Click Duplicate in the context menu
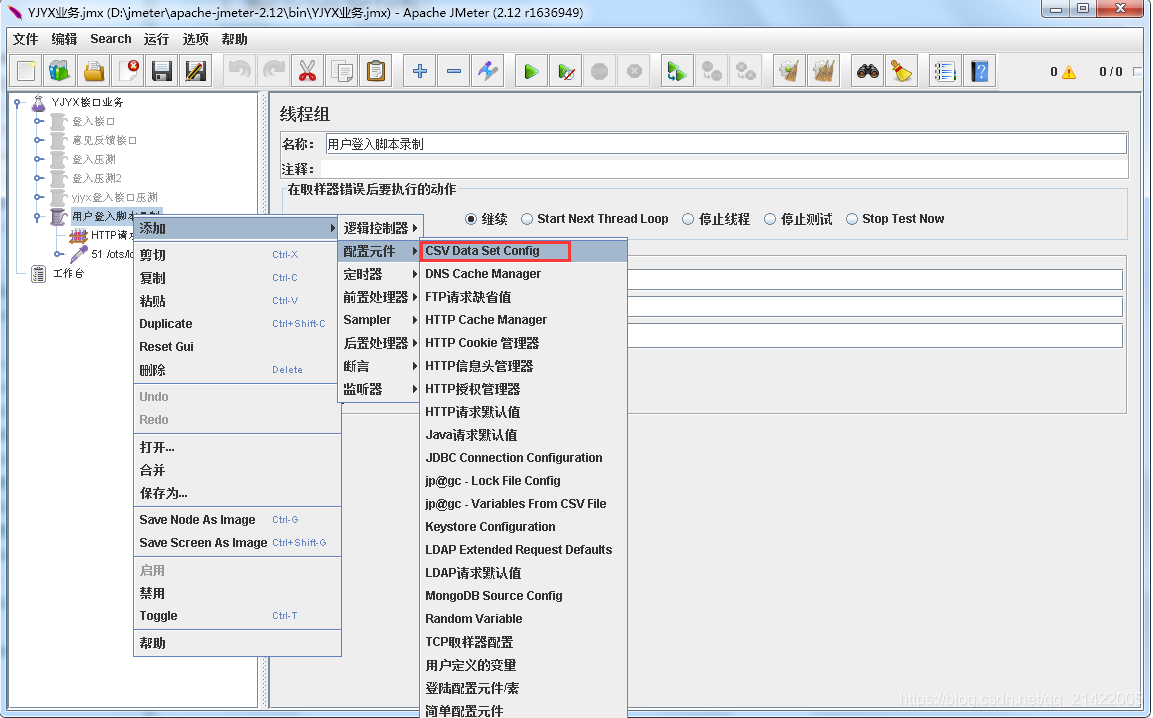 237,324
